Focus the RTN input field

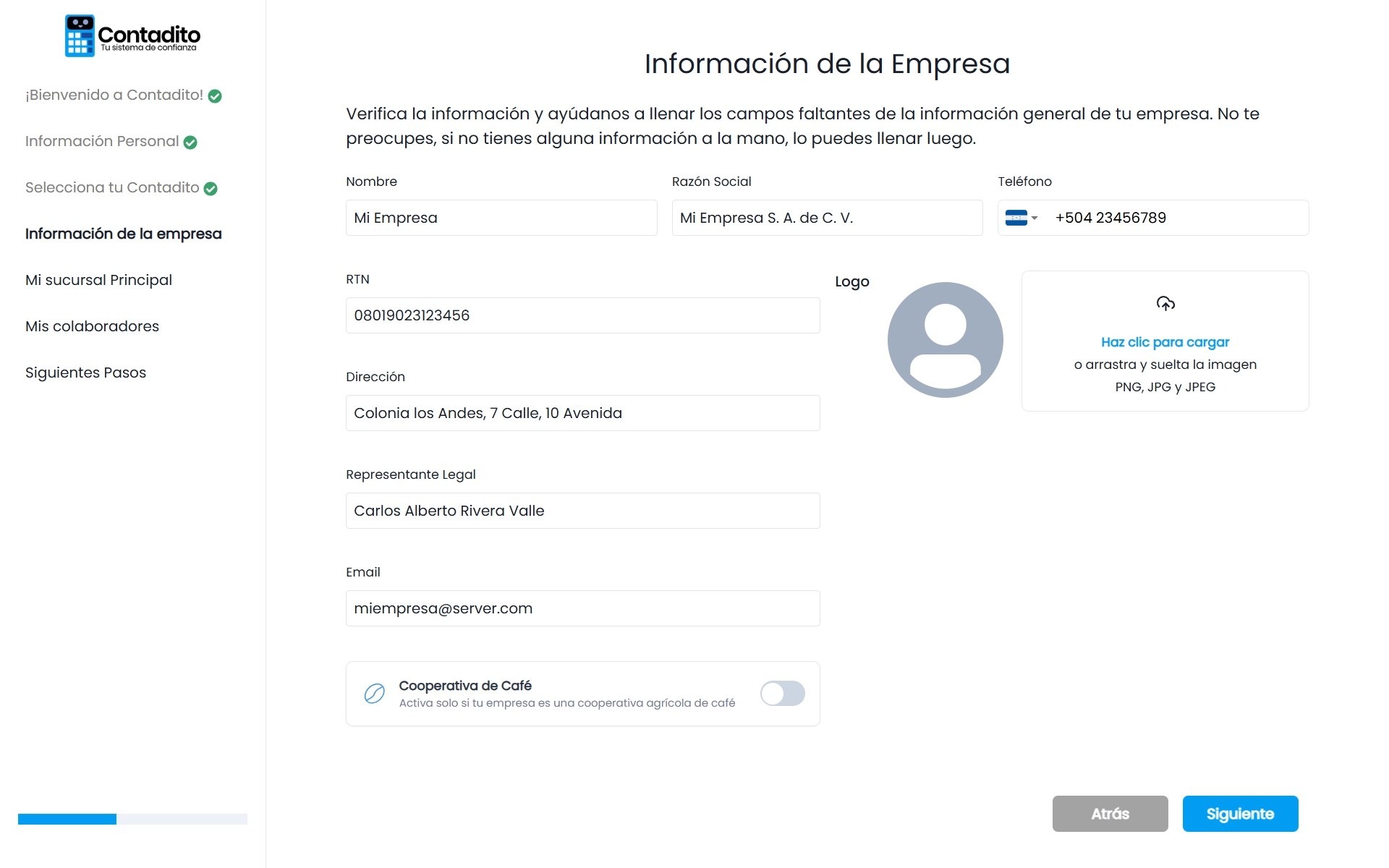[582, 315]
